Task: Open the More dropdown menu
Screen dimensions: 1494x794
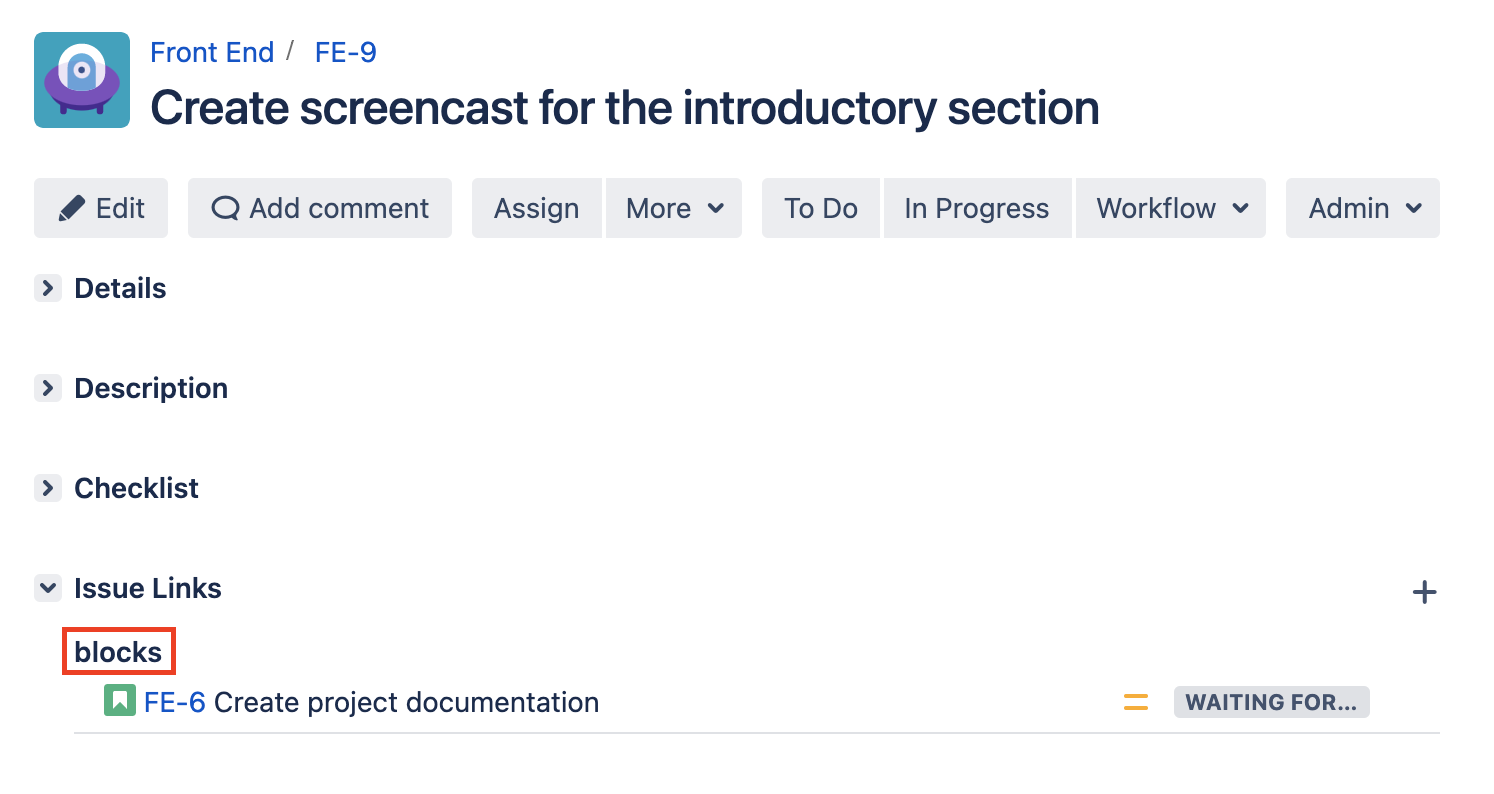Action: 674,208
